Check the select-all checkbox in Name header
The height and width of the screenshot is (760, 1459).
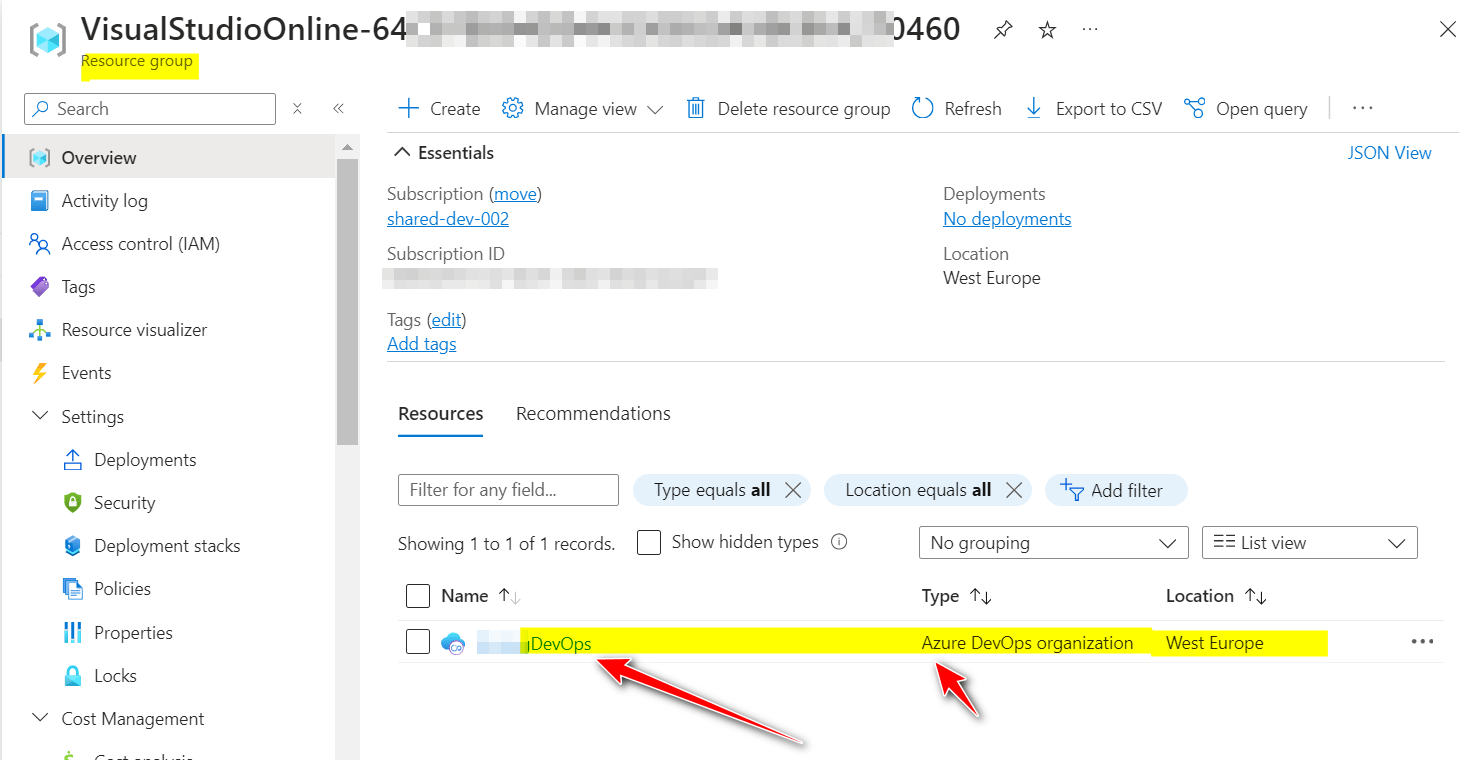[418, 596]
